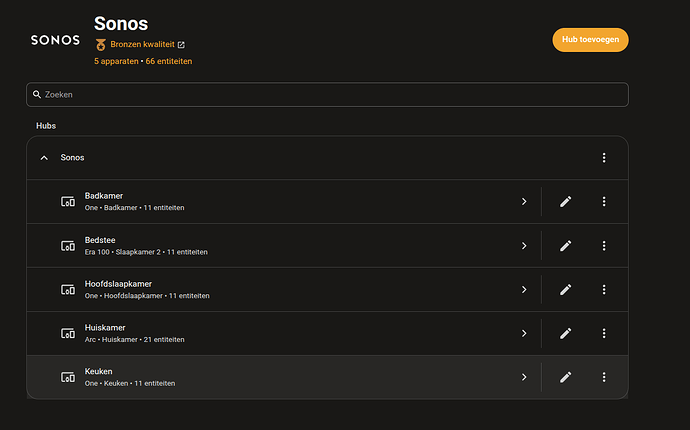Viewport: 690px width, 430px height.
Task: Click the Zoeken search field
Action: coord(327,95)
